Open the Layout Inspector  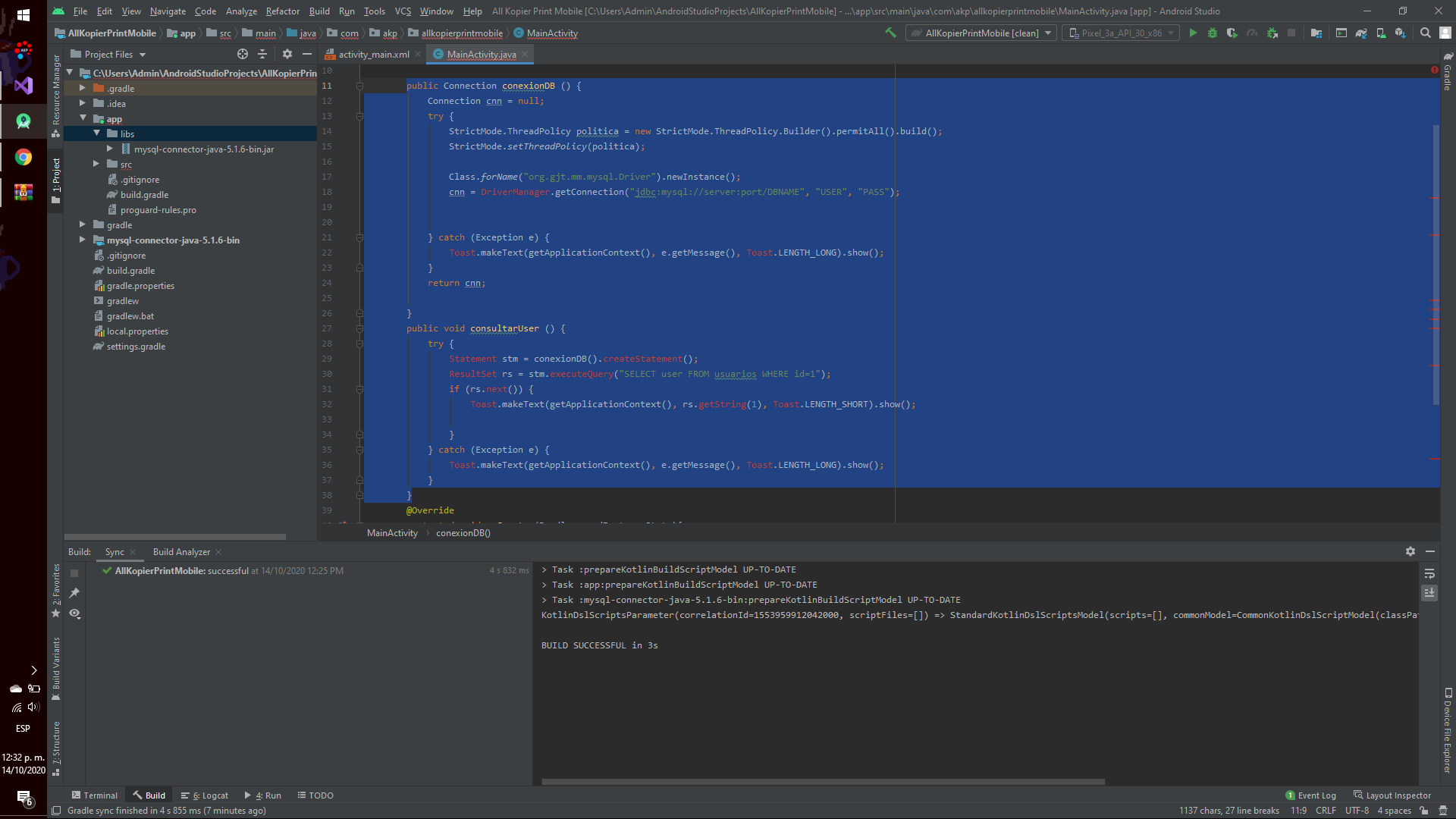pos(1392,795)
